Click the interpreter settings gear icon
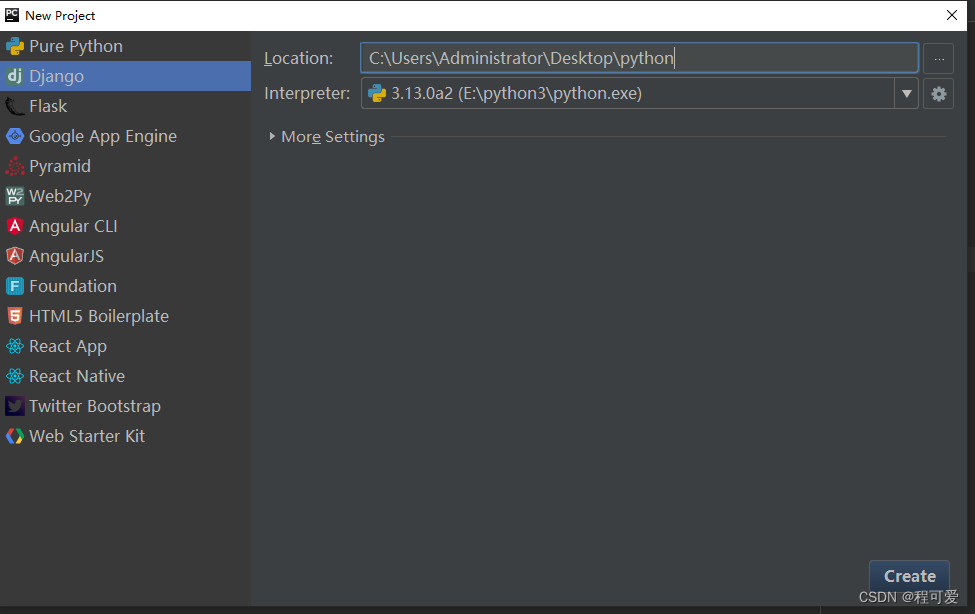975x614 pixels. click(x=938, y=93)
